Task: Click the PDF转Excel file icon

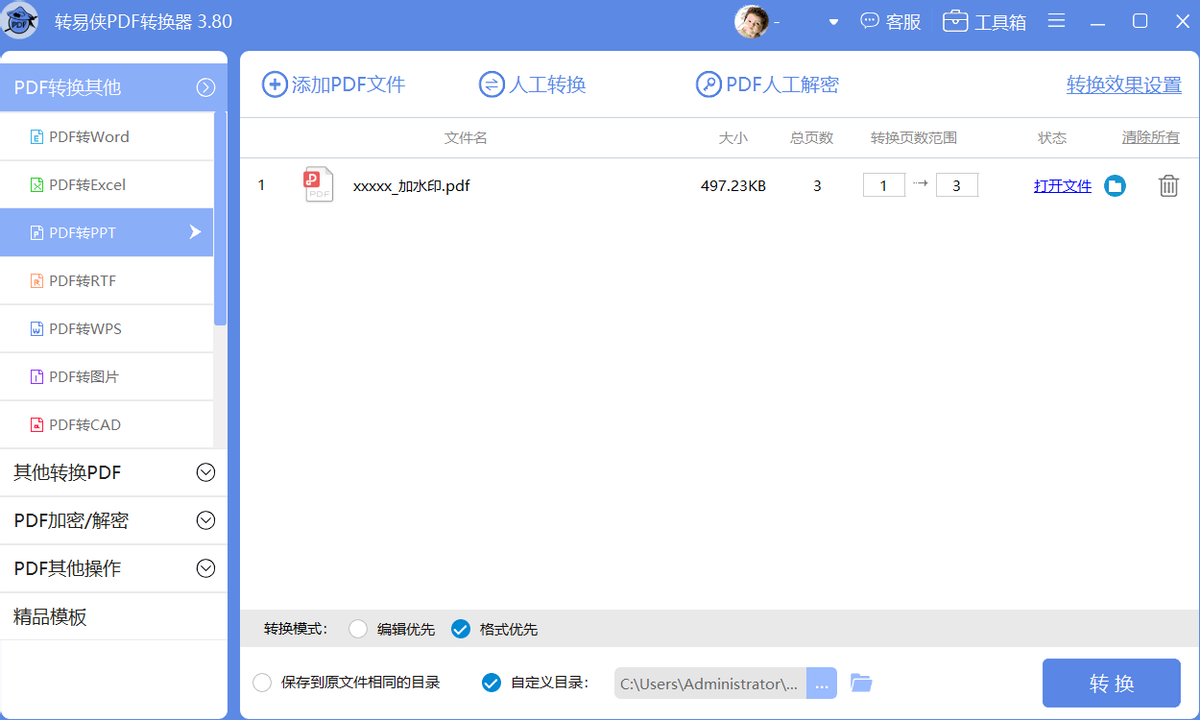Action: (37, 185)
